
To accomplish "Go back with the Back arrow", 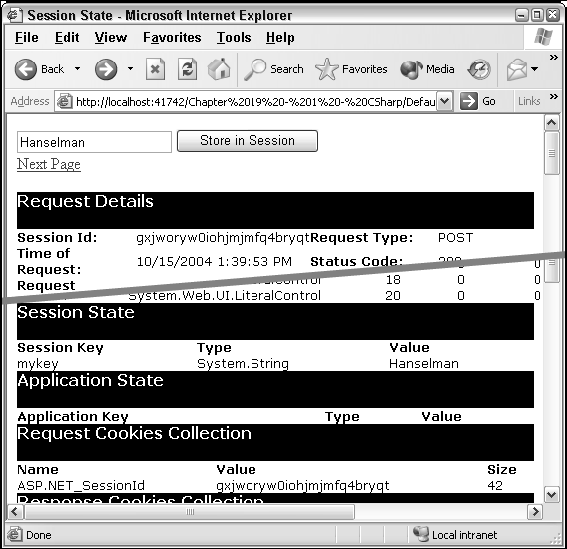I will point(39,69).
